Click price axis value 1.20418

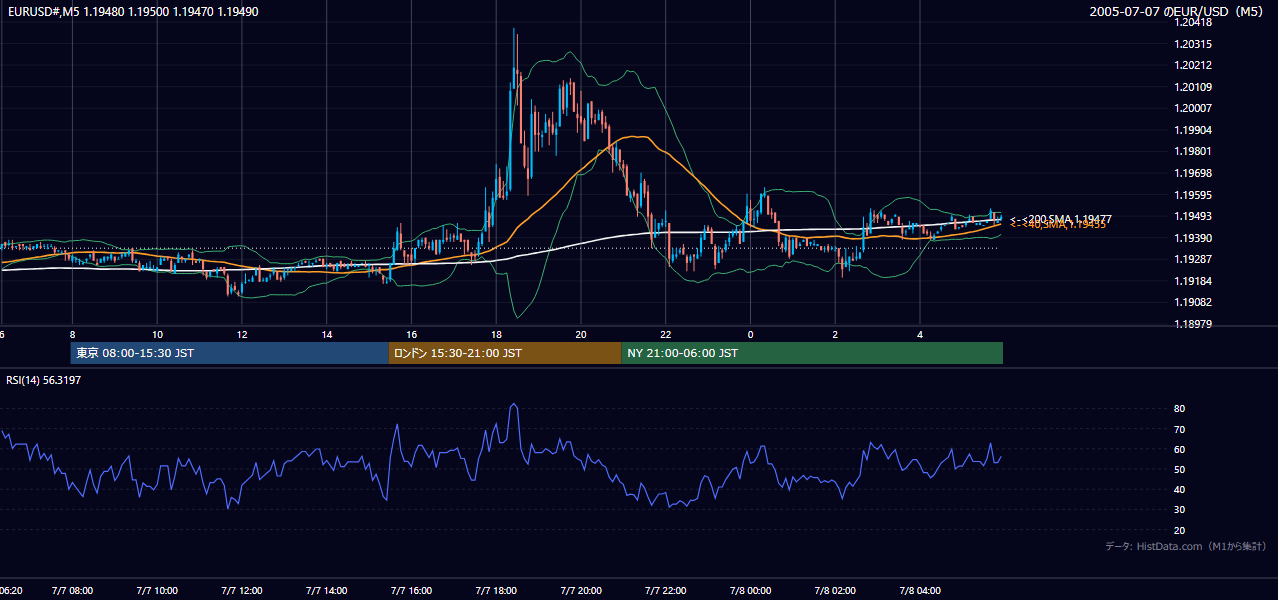click(x=1195, y=22)
